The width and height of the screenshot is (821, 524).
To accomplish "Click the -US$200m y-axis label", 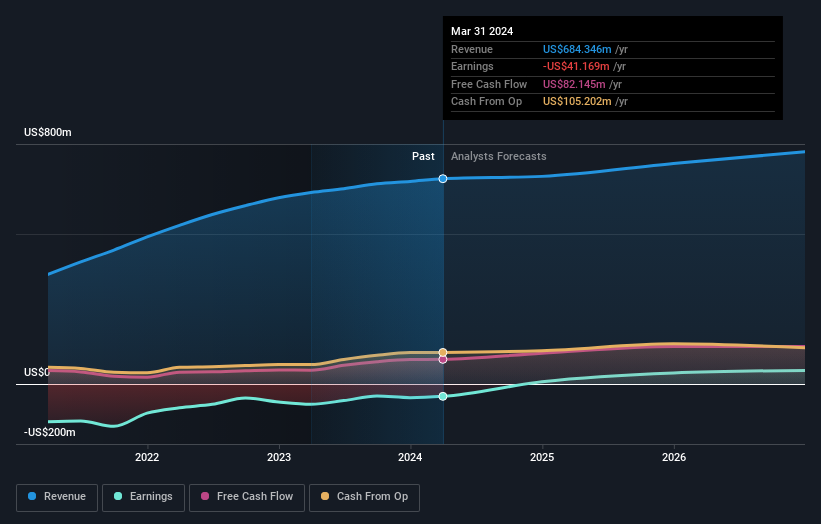I will [50, 432].
